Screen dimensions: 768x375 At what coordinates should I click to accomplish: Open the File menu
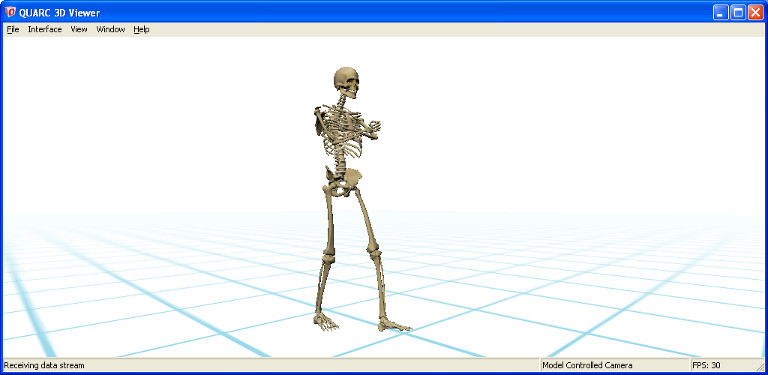coord(13,29)
